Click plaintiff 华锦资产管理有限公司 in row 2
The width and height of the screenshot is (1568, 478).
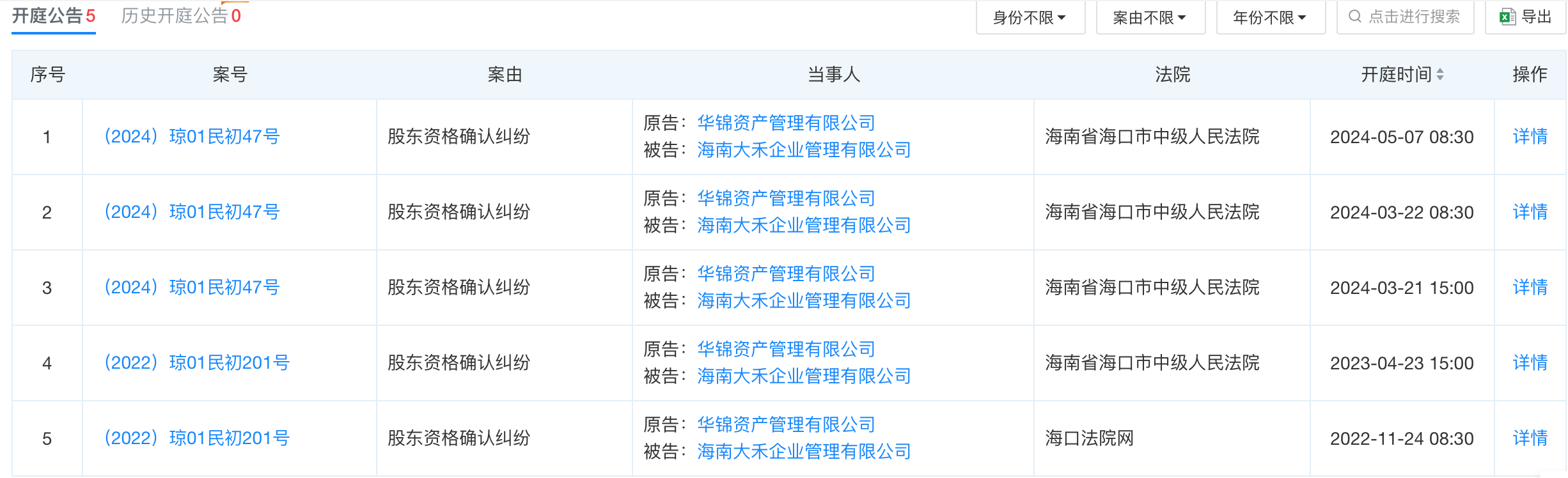pos(786,199)
